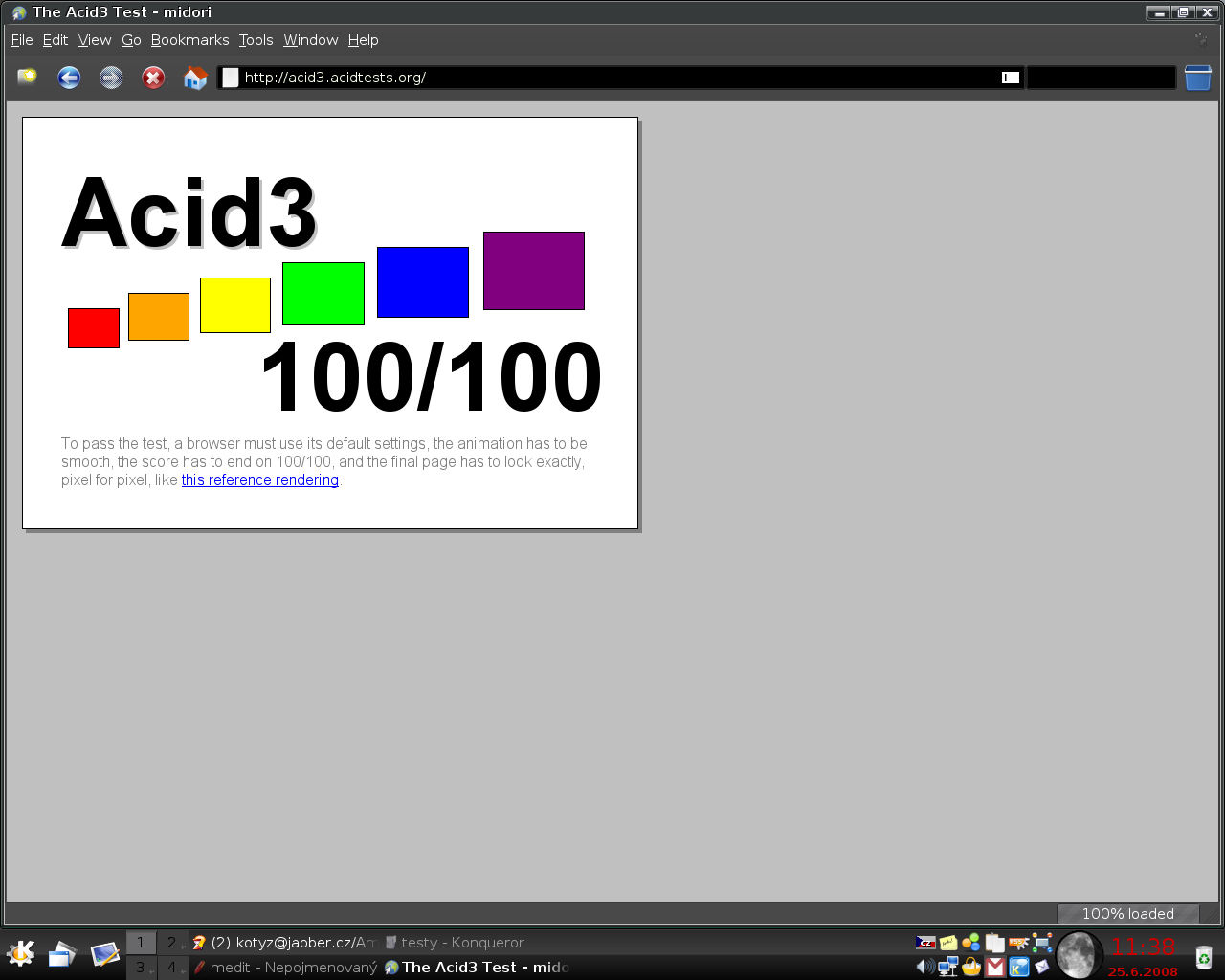
Task: Click the 11:38 clock in the panel
Action: click(1143, 947)
